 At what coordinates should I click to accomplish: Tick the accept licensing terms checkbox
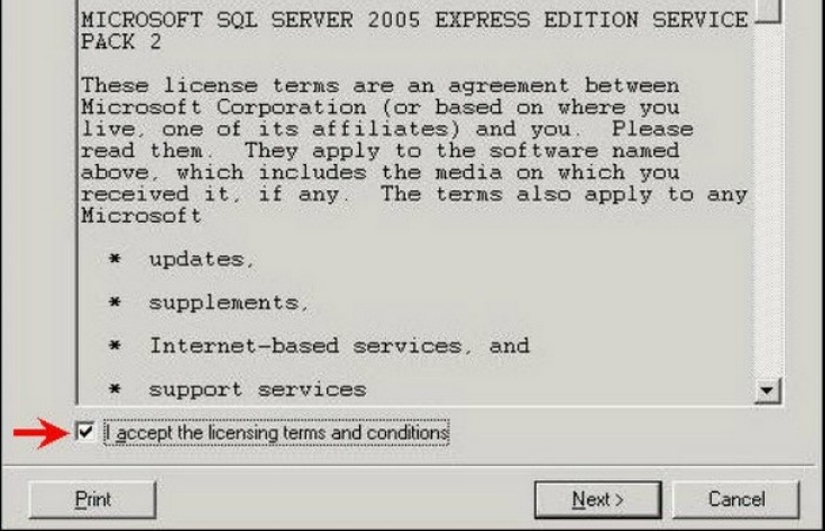86,432
